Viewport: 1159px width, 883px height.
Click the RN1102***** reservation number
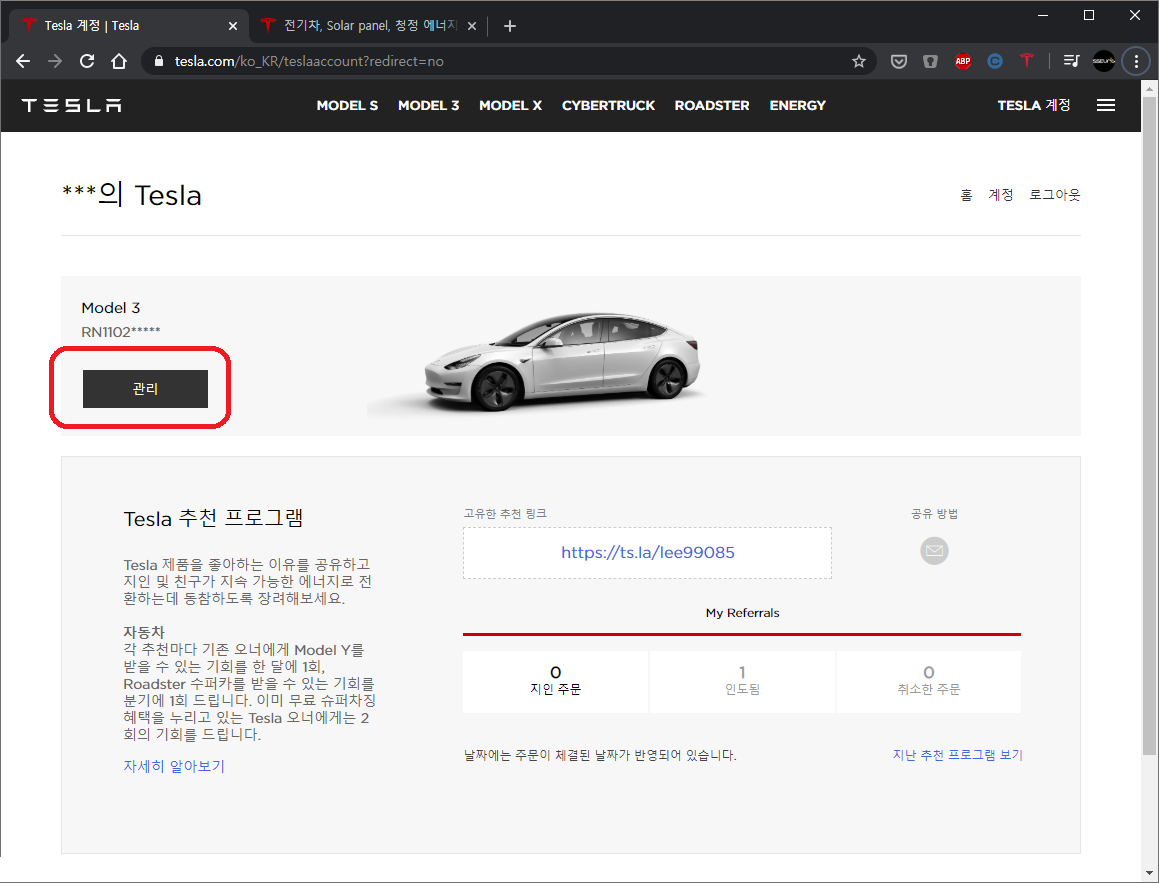pos(120,332)
